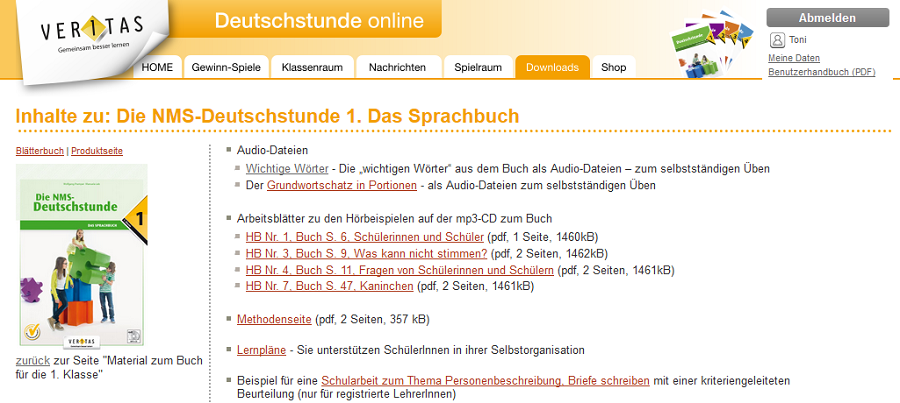
Task: Visit the Produktseite link
Action: 97,151
